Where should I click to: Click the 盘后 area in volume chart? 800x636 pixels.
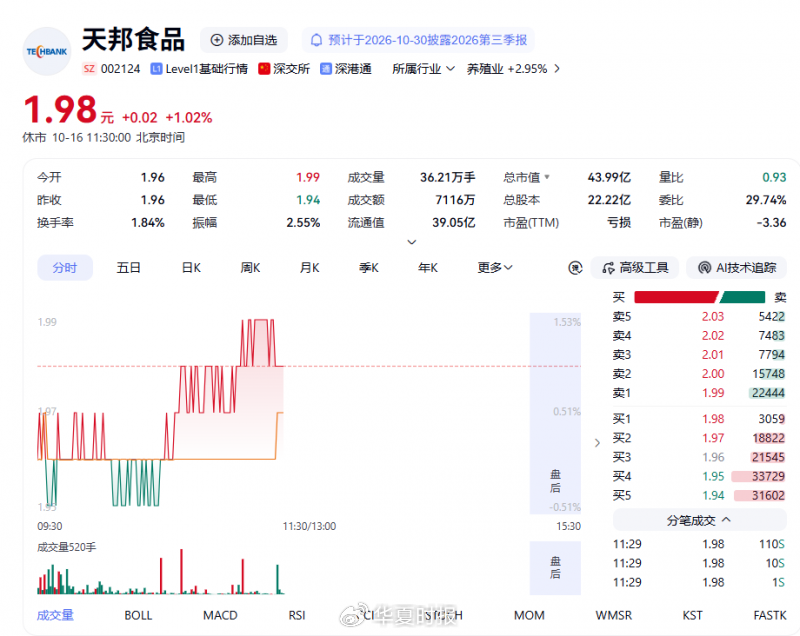(x=555, y=568)
